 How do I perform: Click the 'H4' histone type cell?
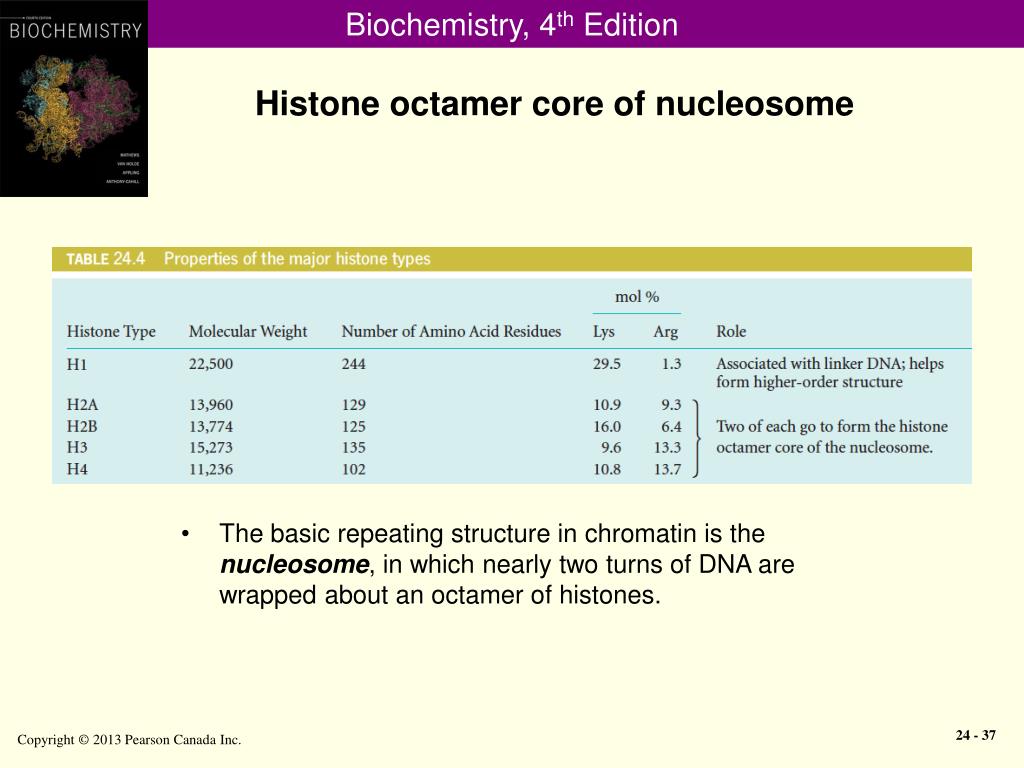[76, 469]
